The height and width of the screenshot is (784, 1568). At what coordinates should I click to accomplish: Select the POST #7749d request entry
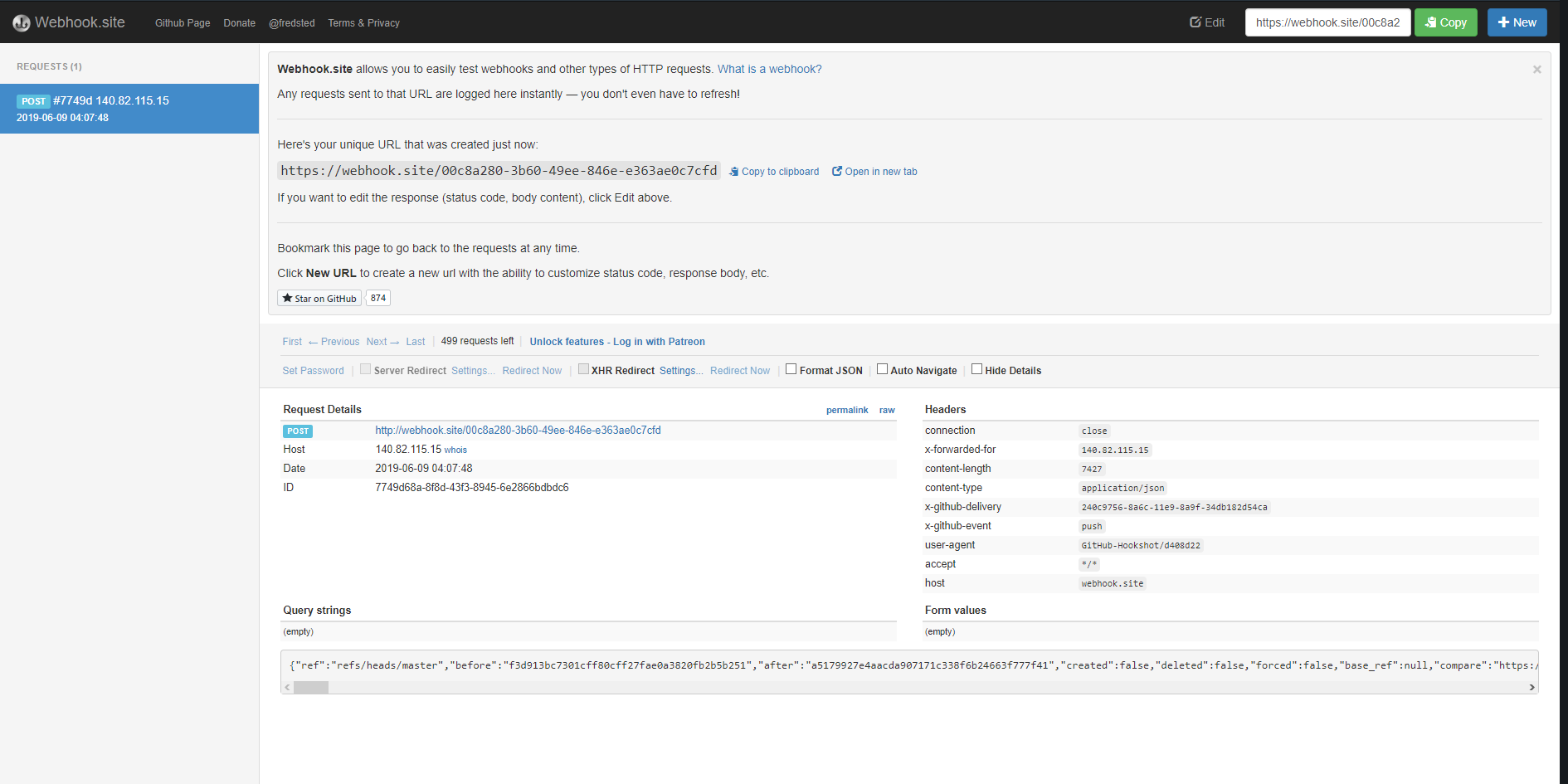tap(129, 109)
